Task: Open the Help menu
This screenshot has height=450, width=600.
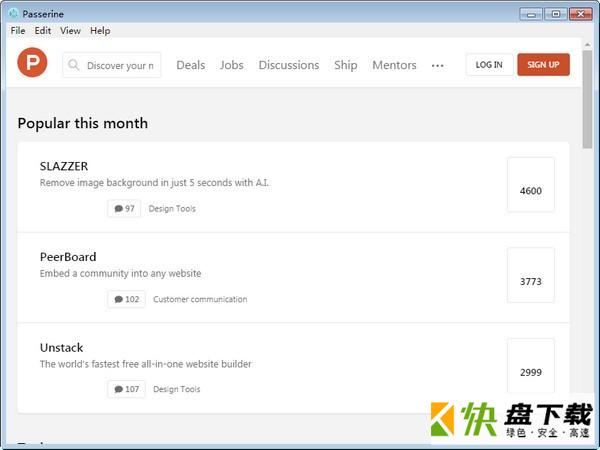Action: (100, 31)
